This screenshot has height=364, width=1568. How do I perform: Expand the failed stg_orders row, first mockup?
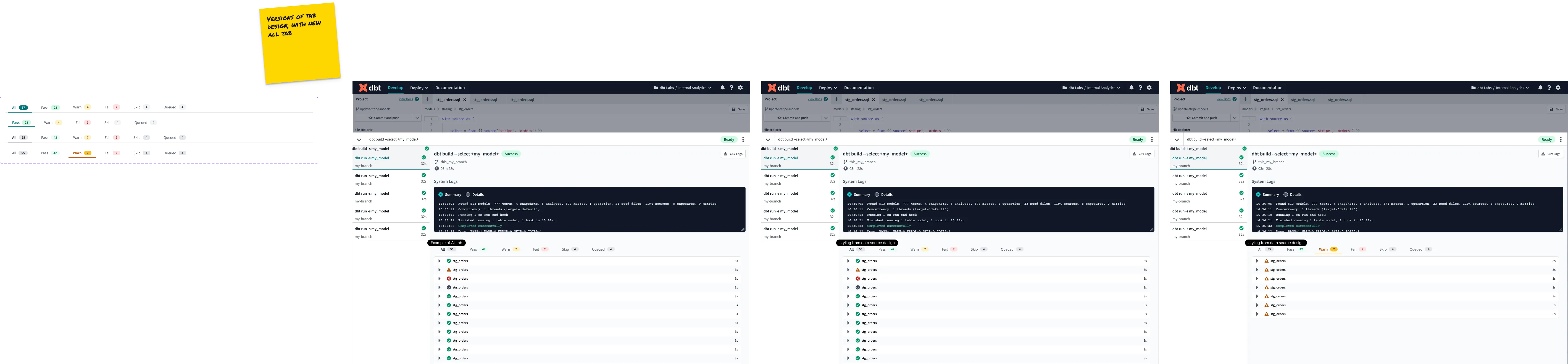point(440,279)
